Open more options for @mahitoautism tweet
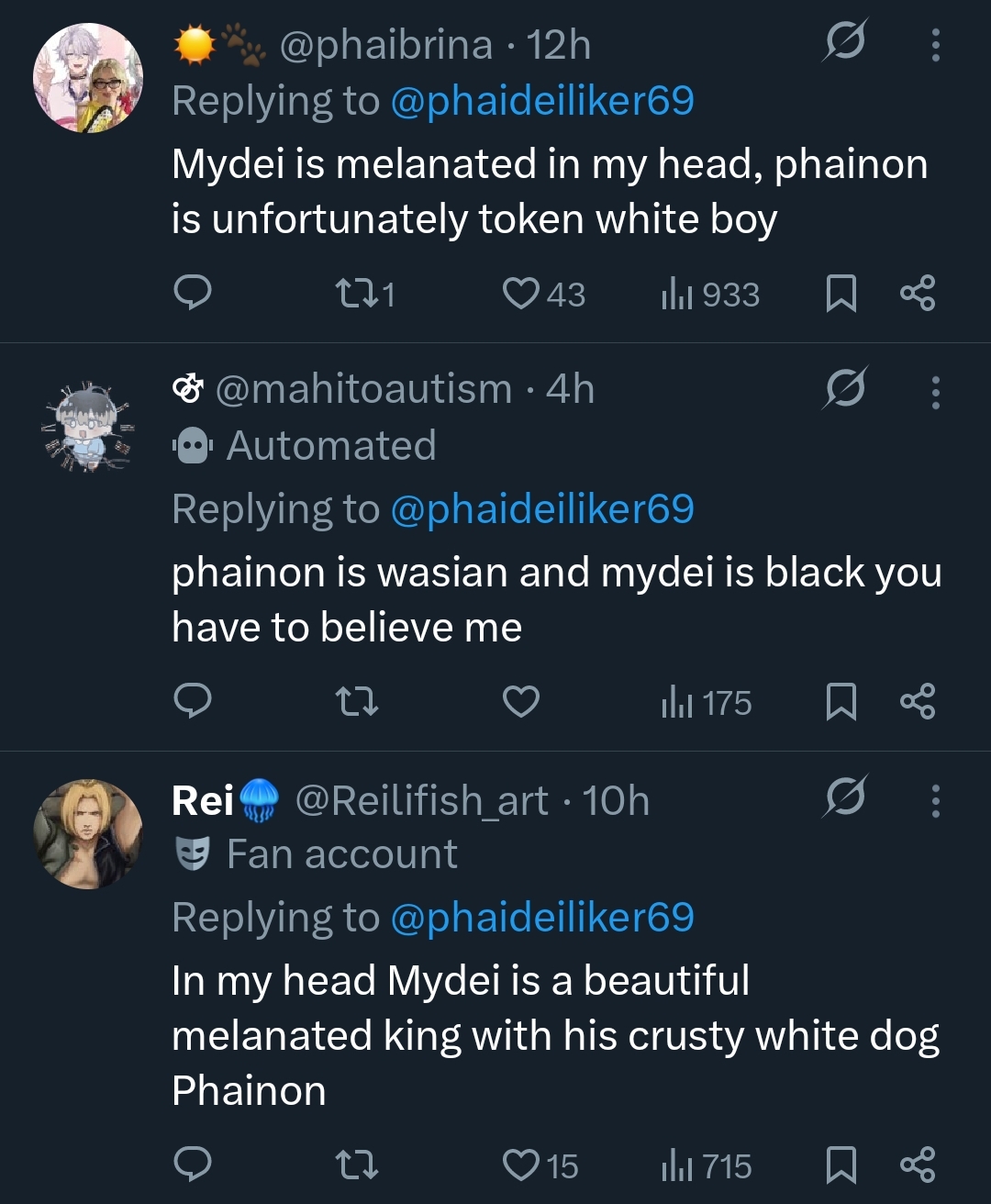The image size is (991, 1204). (935, 392)
